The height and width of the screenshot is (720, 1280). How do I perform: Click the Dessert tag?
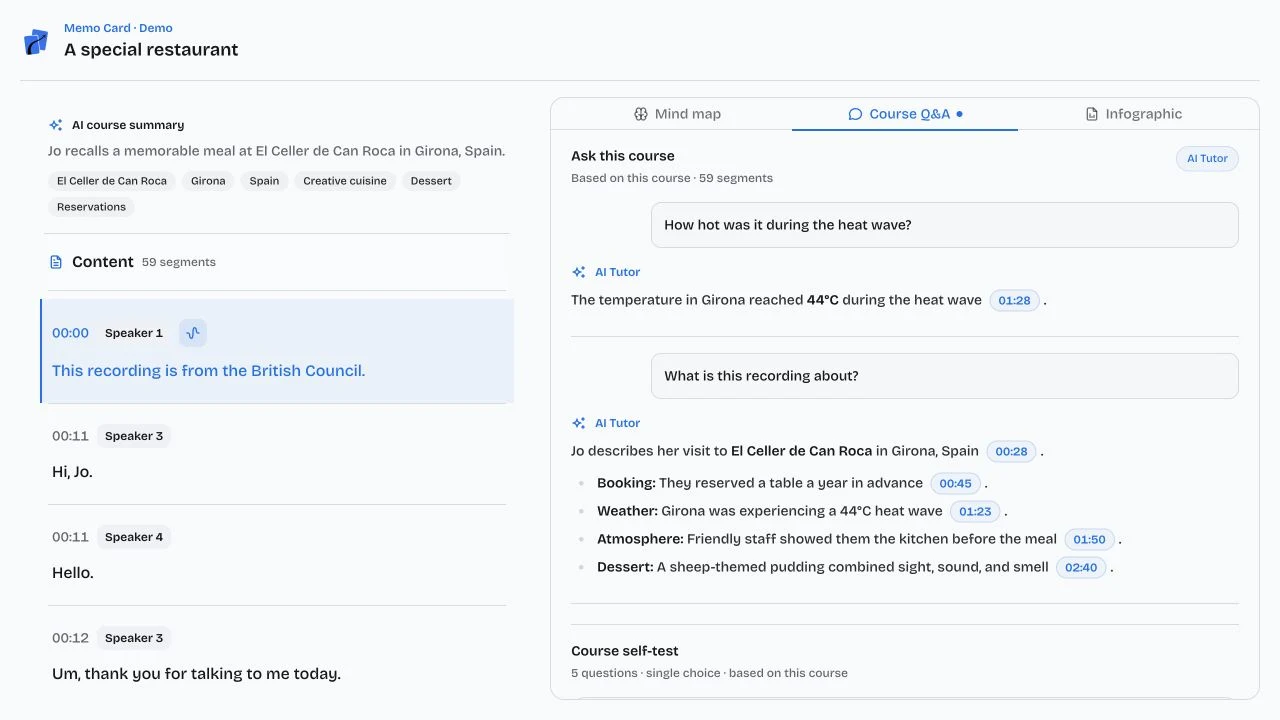pyautogui.click(x=431, y=181)
